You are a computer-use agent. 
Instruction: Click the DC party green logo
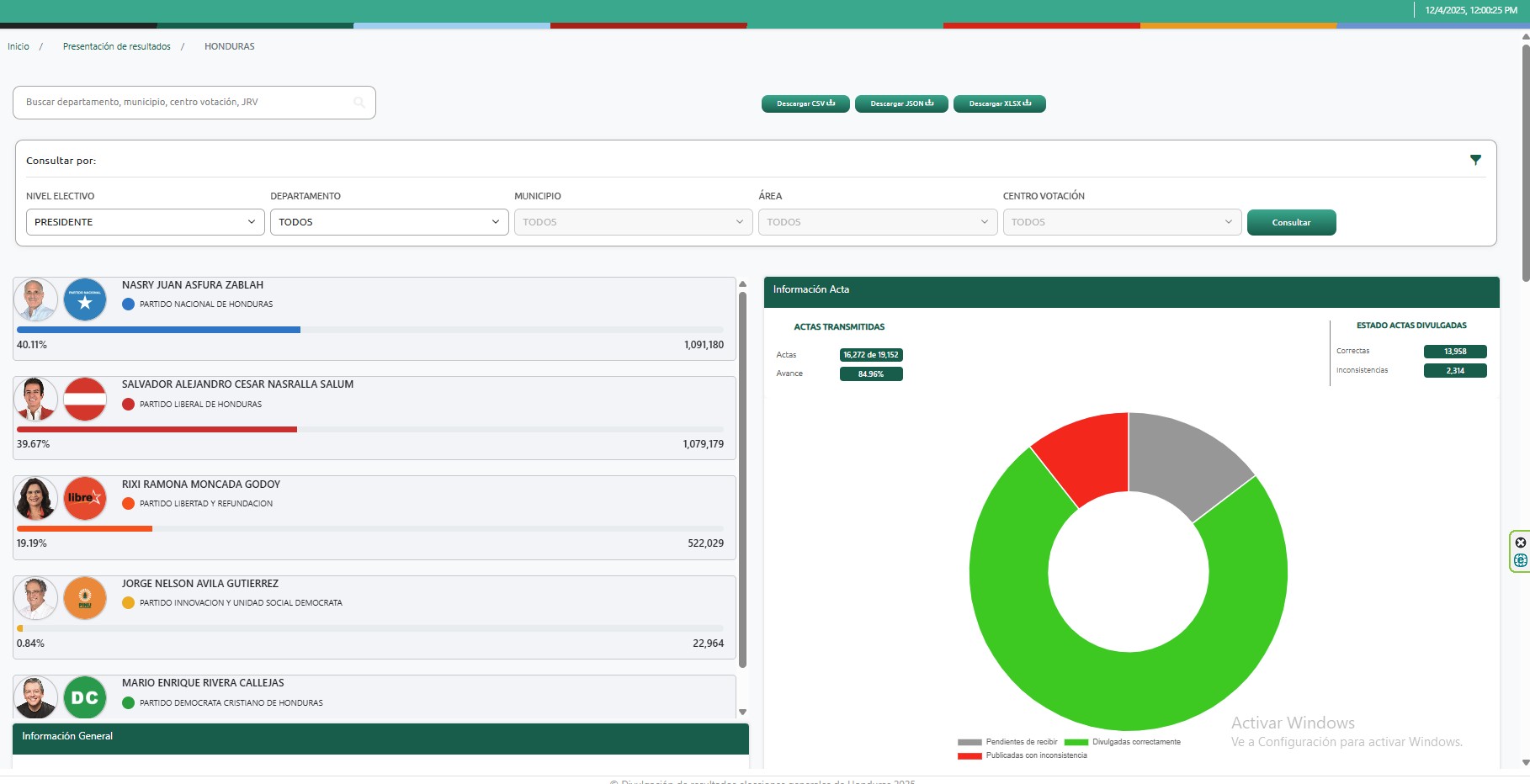coord(85,697)
